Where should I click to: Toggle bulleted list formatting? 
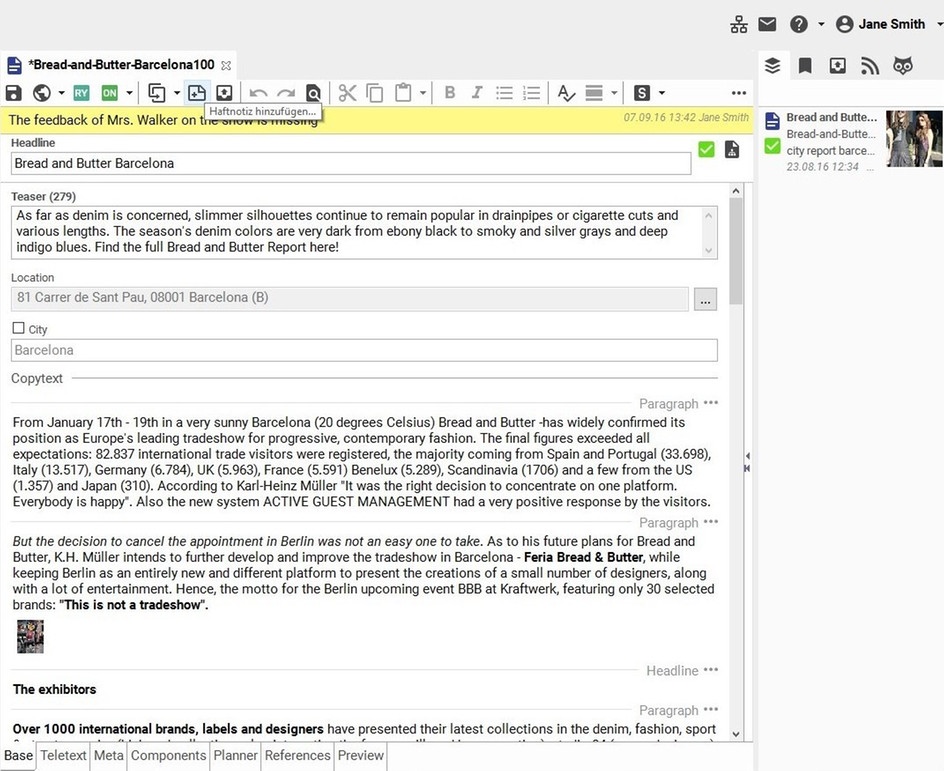pyautogui.click(x=505, y=93)
